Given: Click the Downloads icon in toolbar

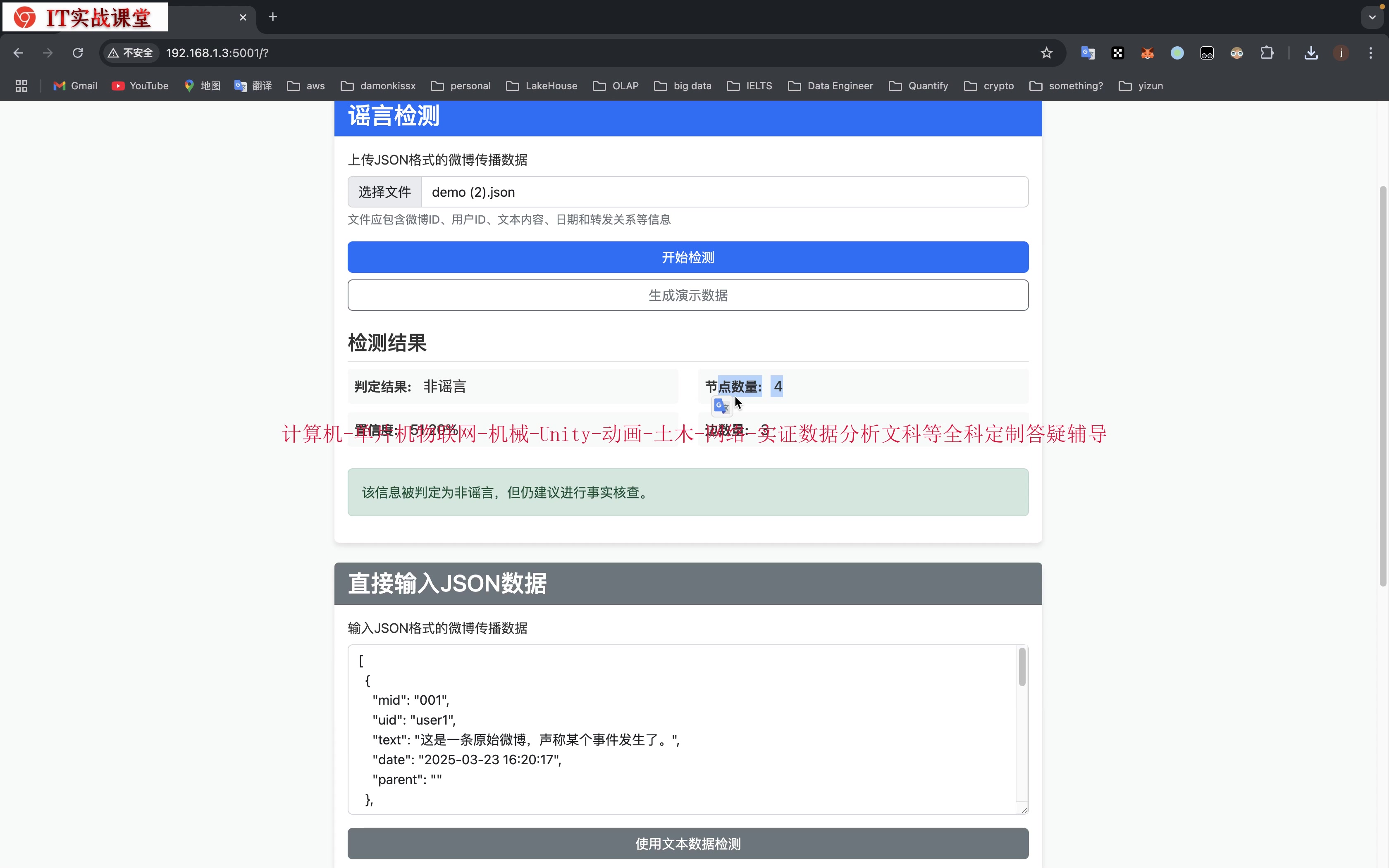Looking at the screenshot, I should coord(1311,53).
